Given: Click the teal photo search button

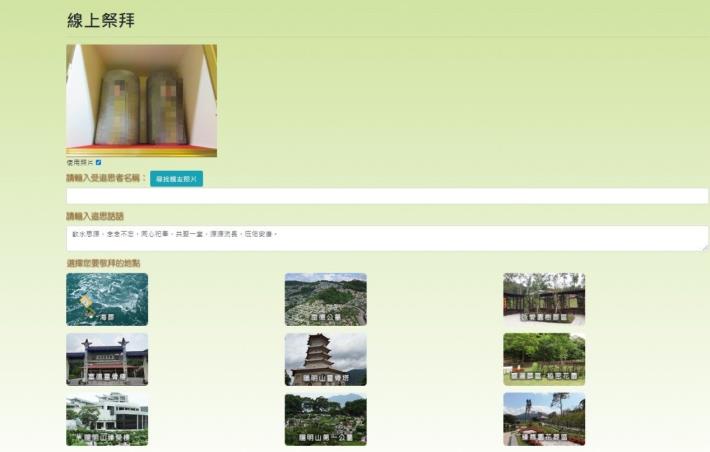Looking at the screenshot, I should pos(176,179).
